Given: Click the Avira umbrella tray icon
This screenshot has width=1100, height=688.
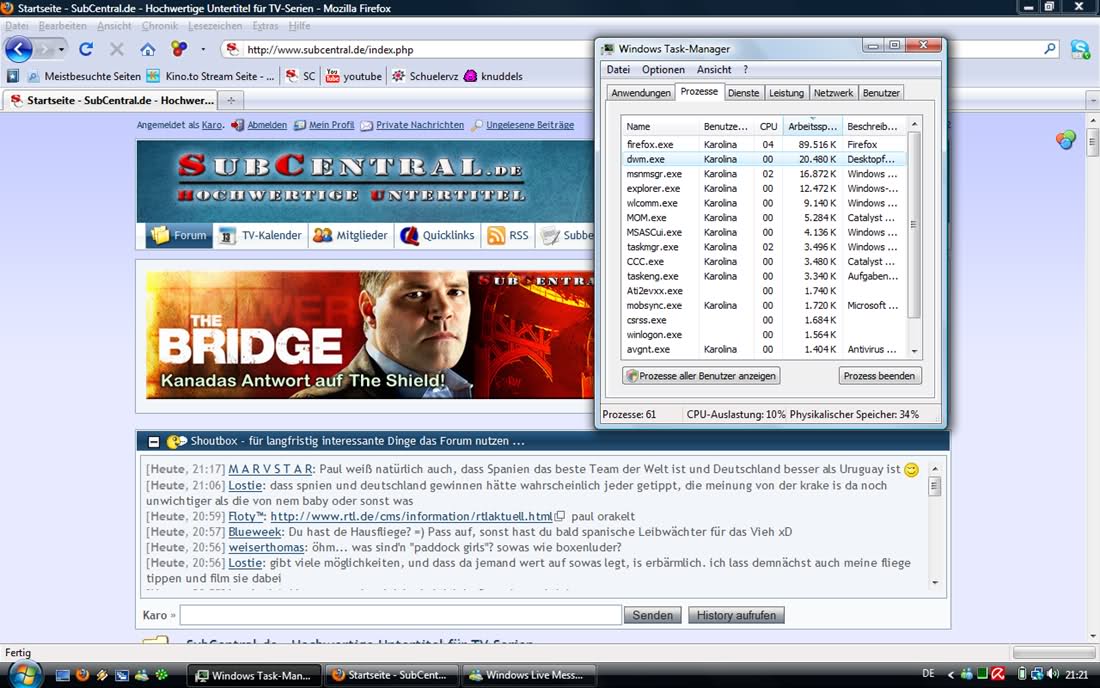Looking at the screenshot, I should coord(998,674).
